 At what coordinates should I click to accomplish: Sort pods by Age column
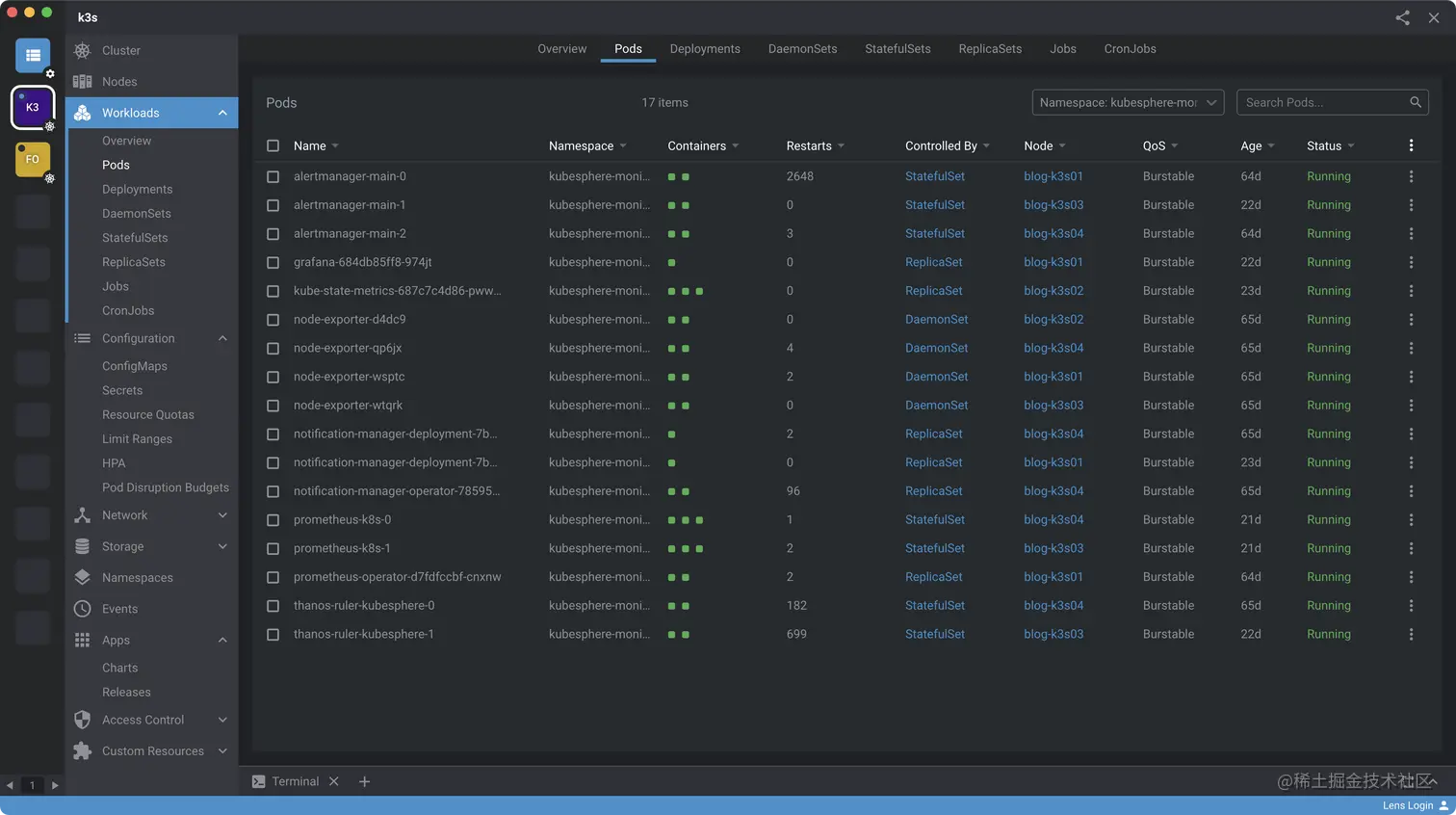tap(1257, 145)
